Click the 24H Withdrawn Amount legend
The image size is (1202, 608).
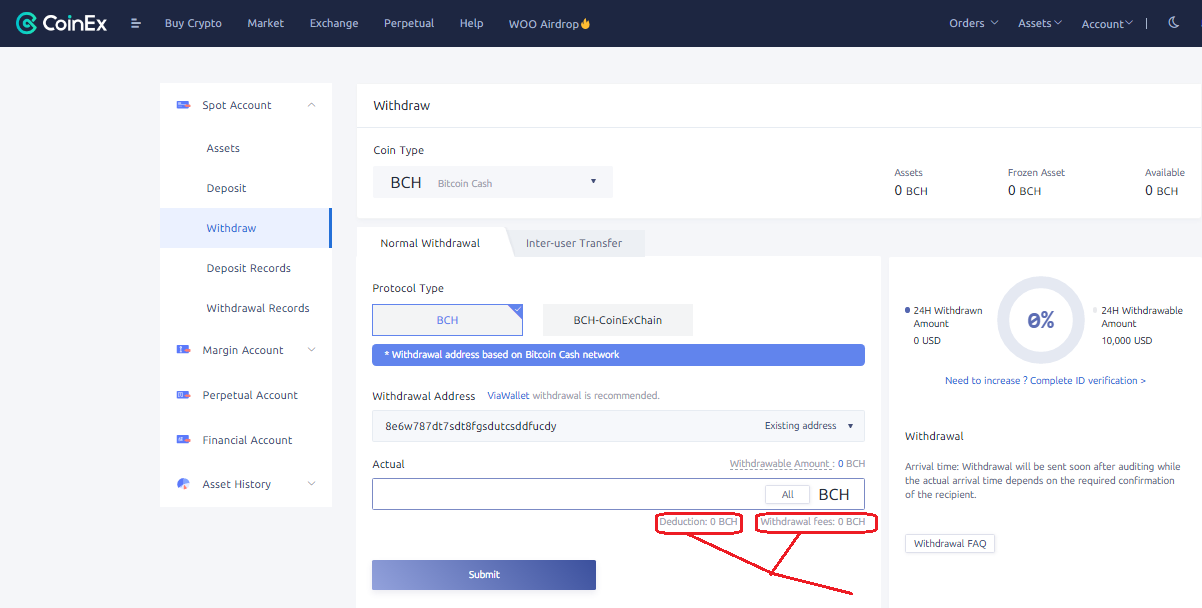(944, 317)
